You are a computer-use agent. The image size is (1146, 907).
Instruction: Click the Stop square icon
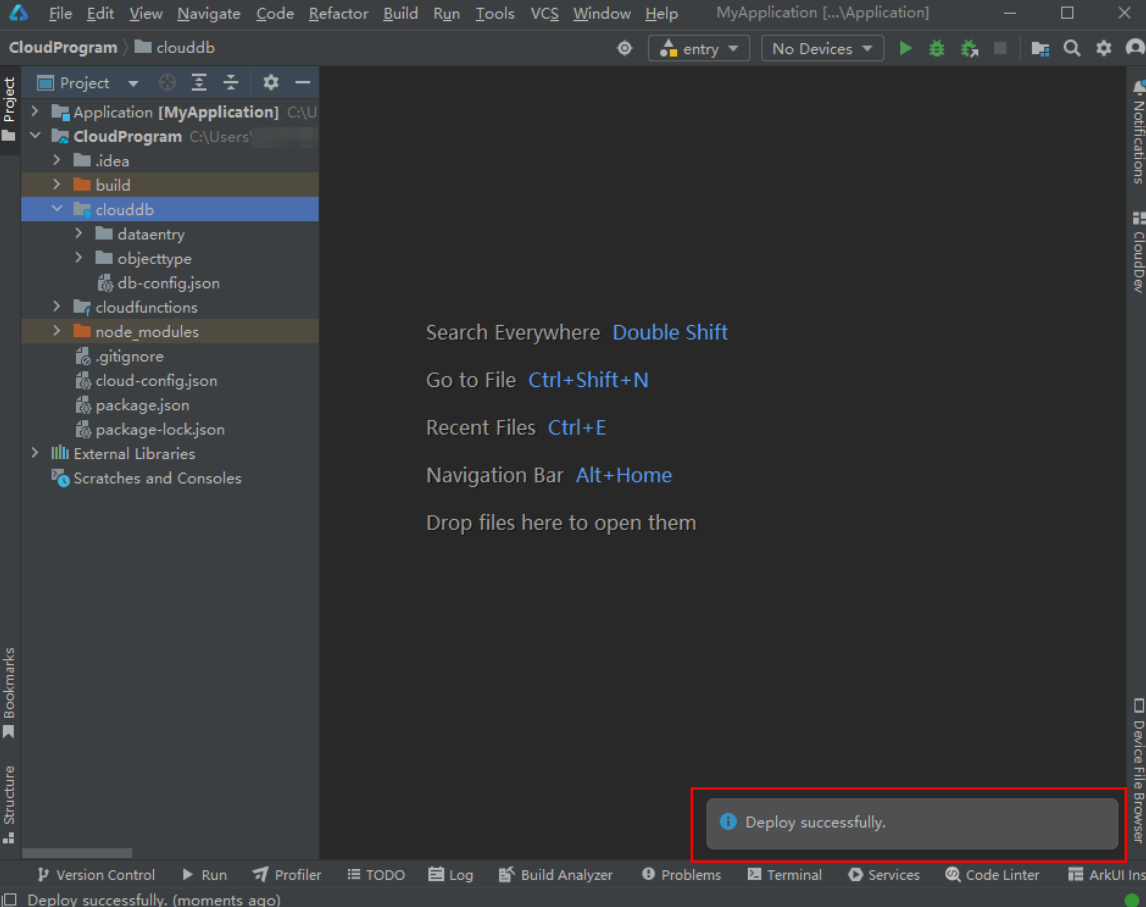point(1000,48)
